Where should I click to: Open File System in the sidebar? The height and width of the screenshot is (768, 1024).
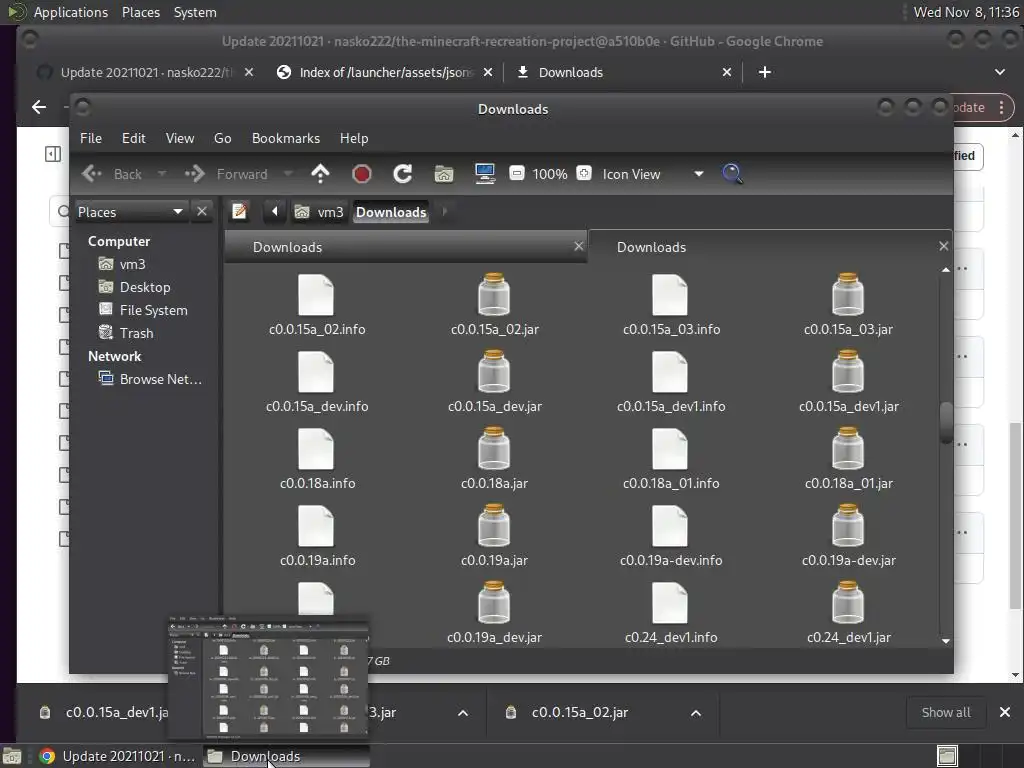[x=153, y=310]
